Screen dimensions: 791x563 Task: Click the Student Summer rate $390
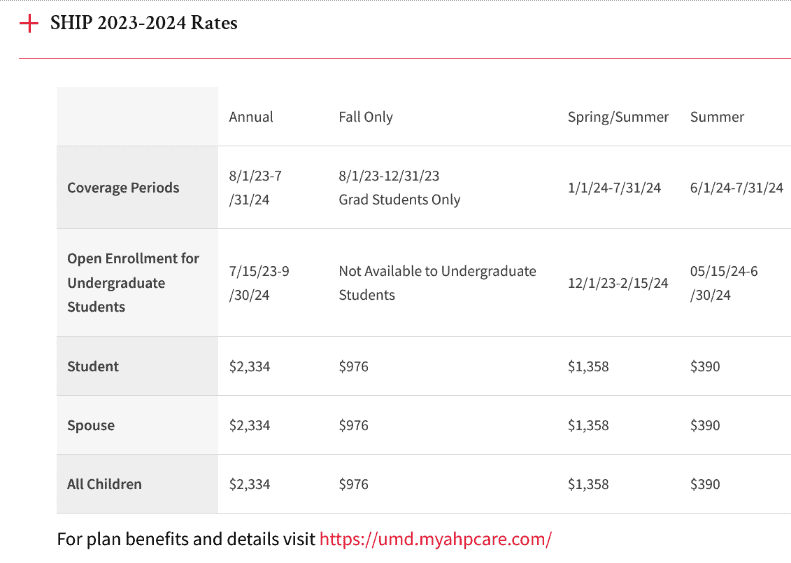[x=705, y=367]
